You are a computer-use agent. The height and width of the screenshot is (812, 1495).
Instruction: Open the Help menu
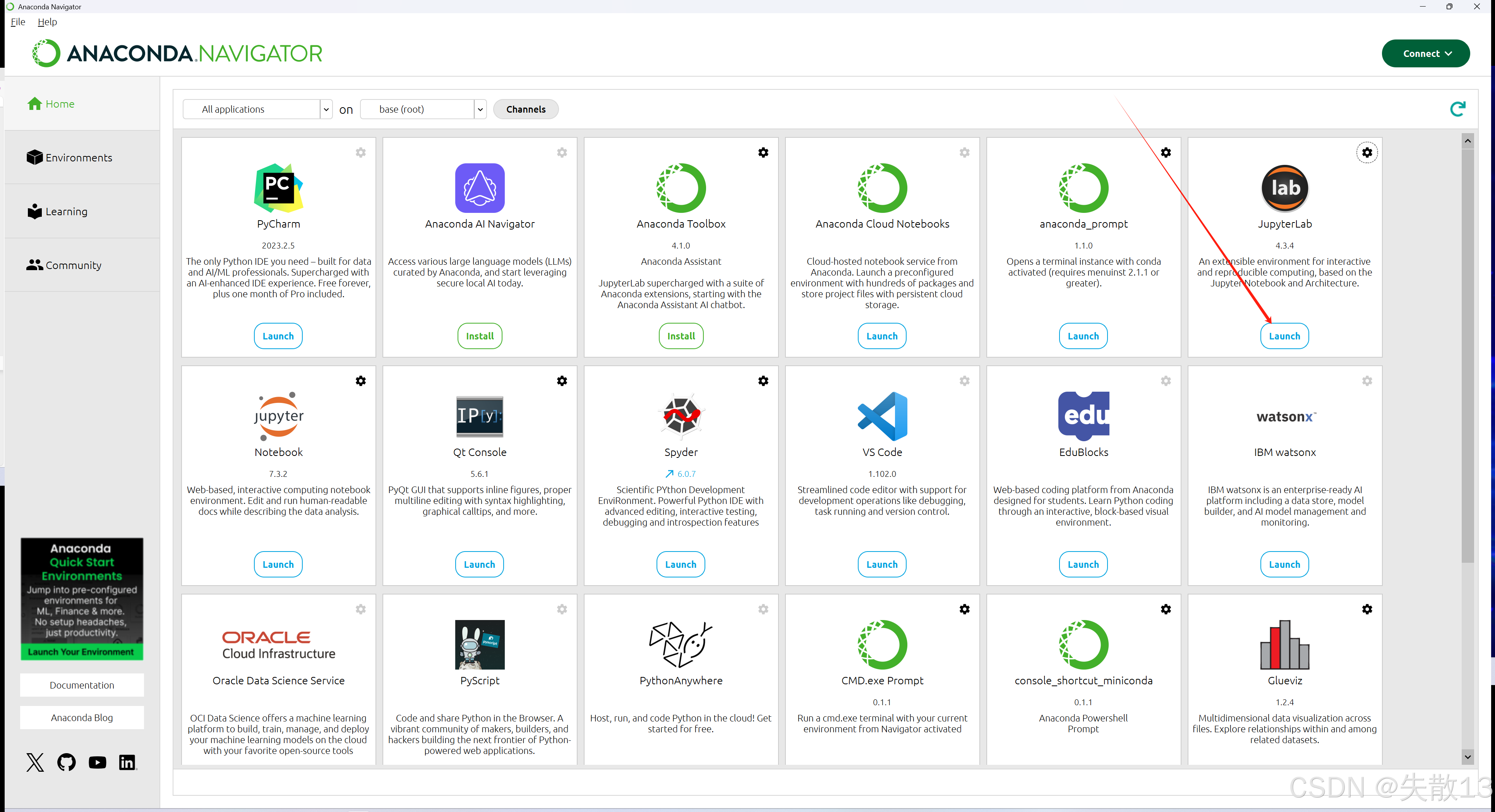(x=47, y=21)
